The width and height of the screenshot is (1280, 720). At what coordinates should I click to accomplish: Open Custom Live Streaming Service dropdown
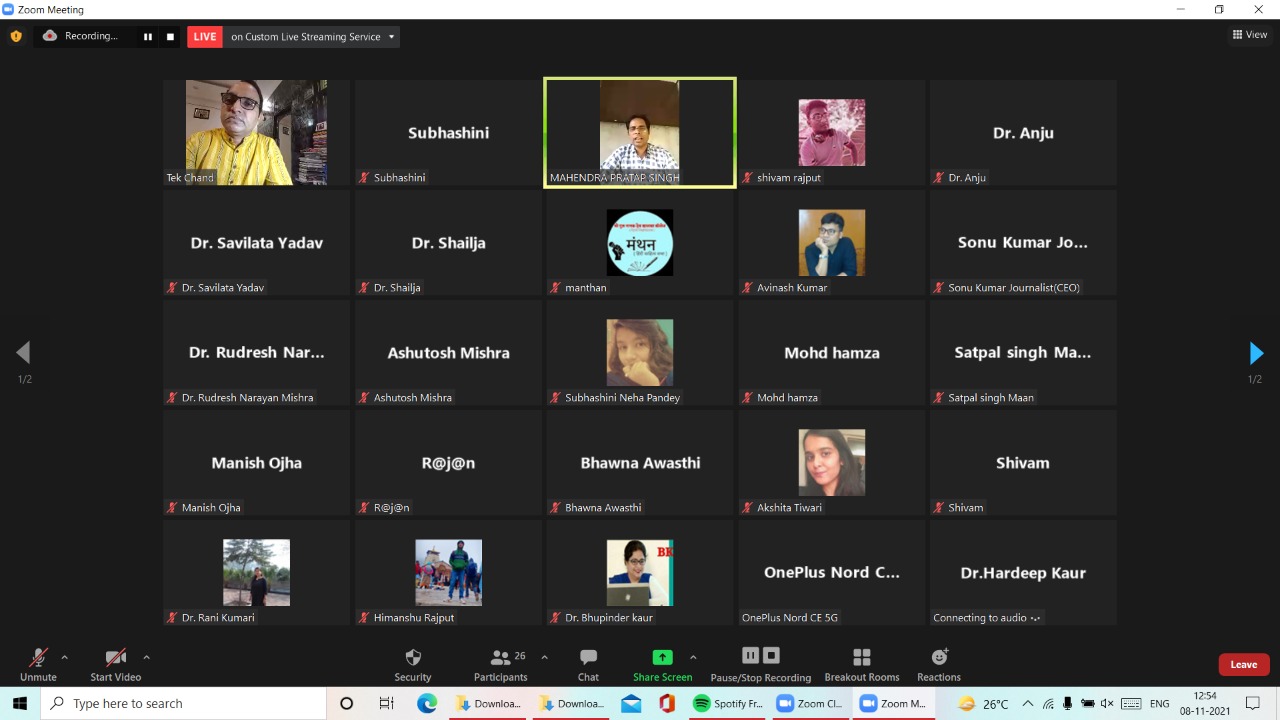[312, 37]
